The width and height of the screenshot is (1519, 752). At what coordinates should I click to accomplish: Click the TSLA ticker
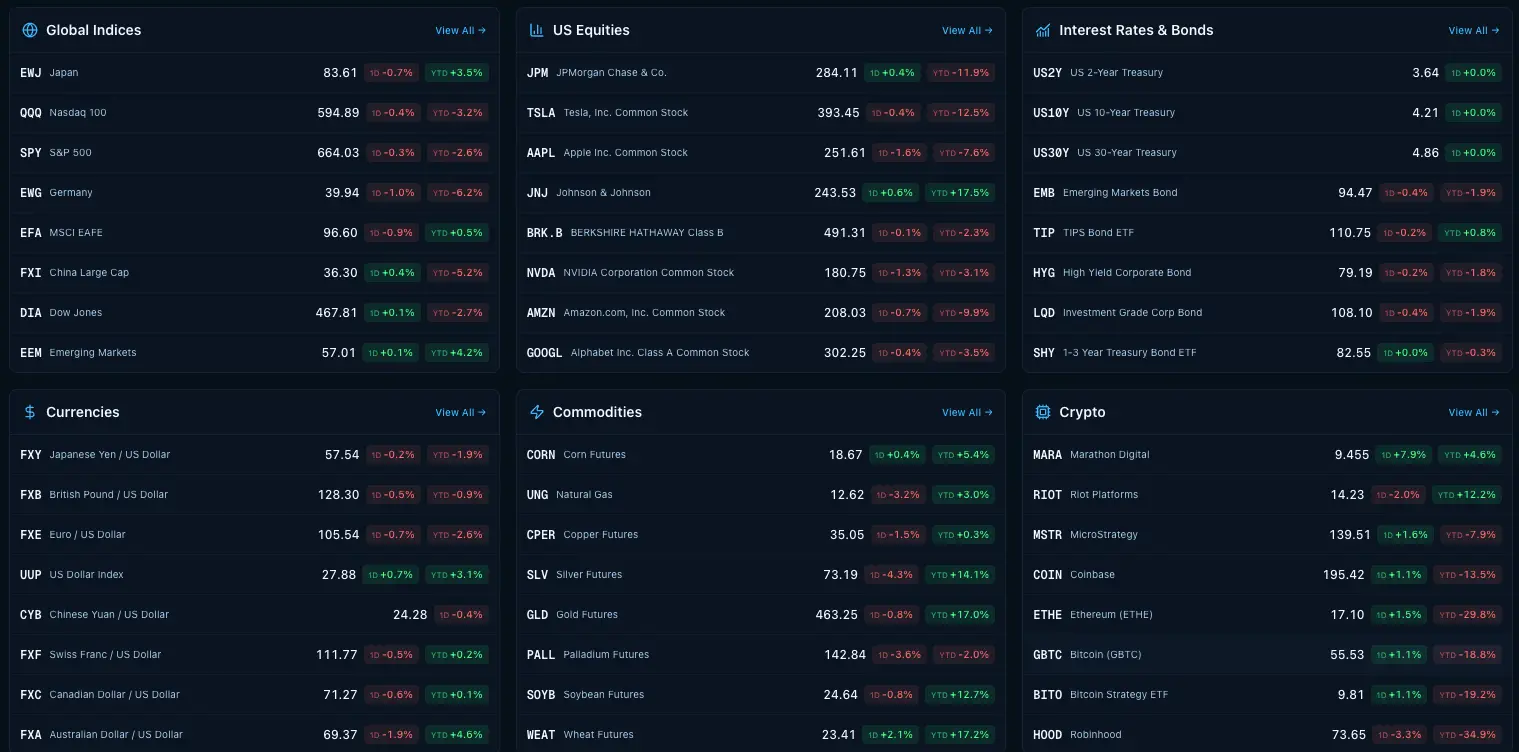[541, 113]
